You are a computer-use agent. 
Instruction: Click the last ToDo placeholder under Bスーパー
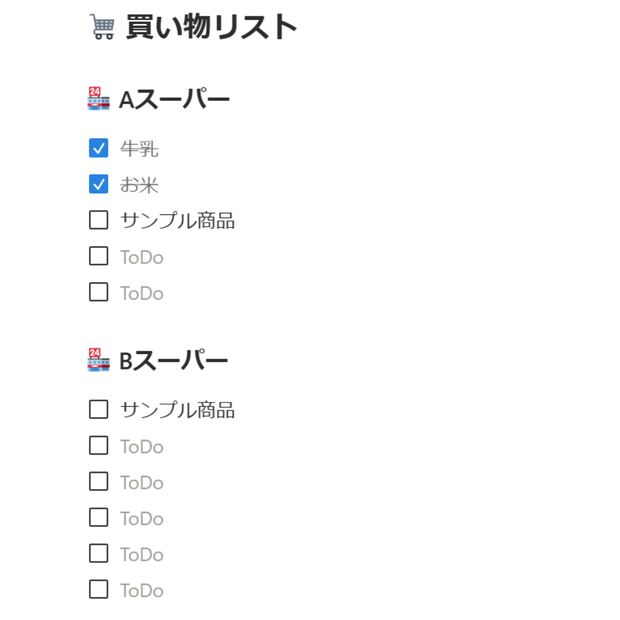(142, 591)
